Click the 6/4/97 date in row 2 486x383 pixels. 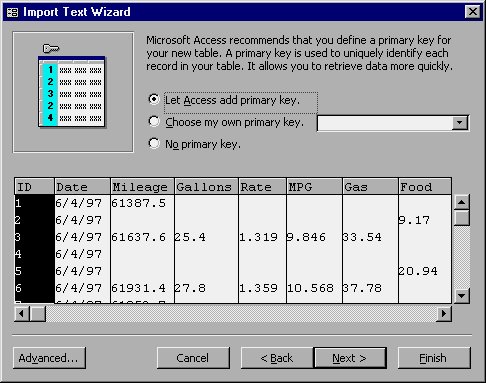click(79, 220)
